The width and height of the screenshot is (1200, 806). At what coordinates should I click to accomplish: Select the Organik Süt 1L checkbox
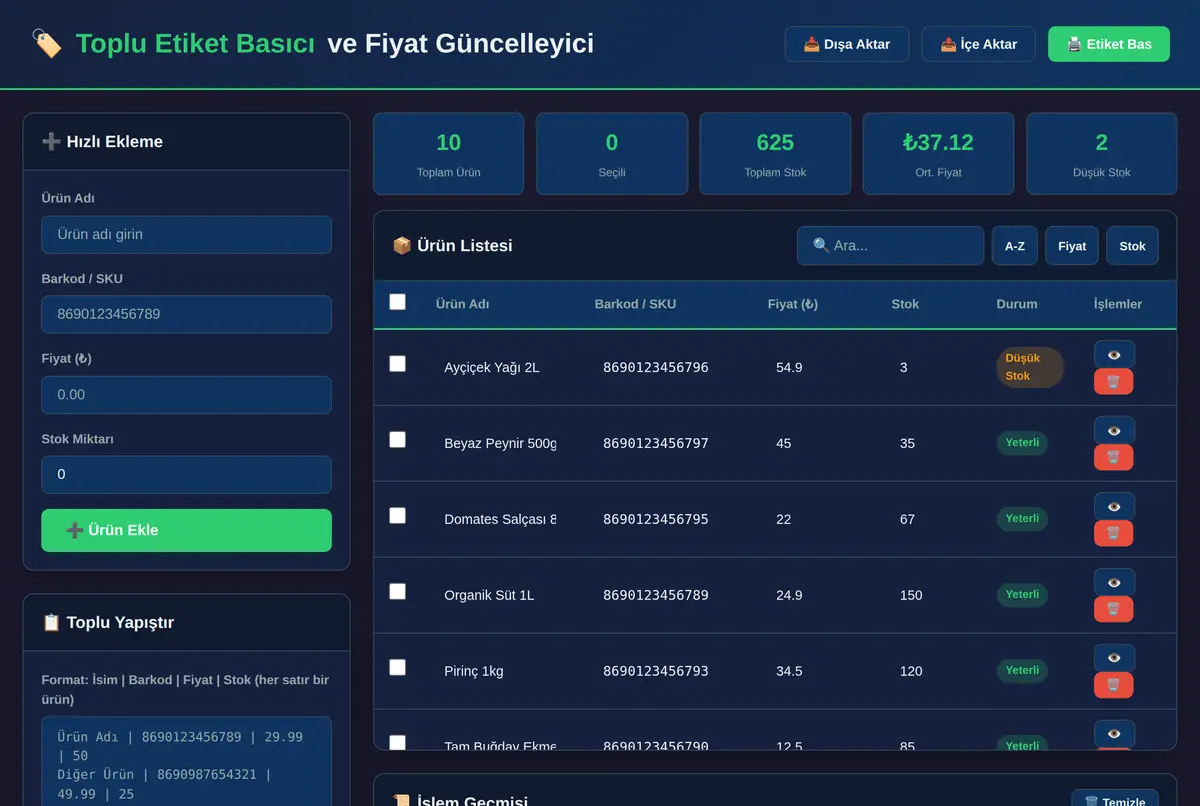click(x=397, y=591)
